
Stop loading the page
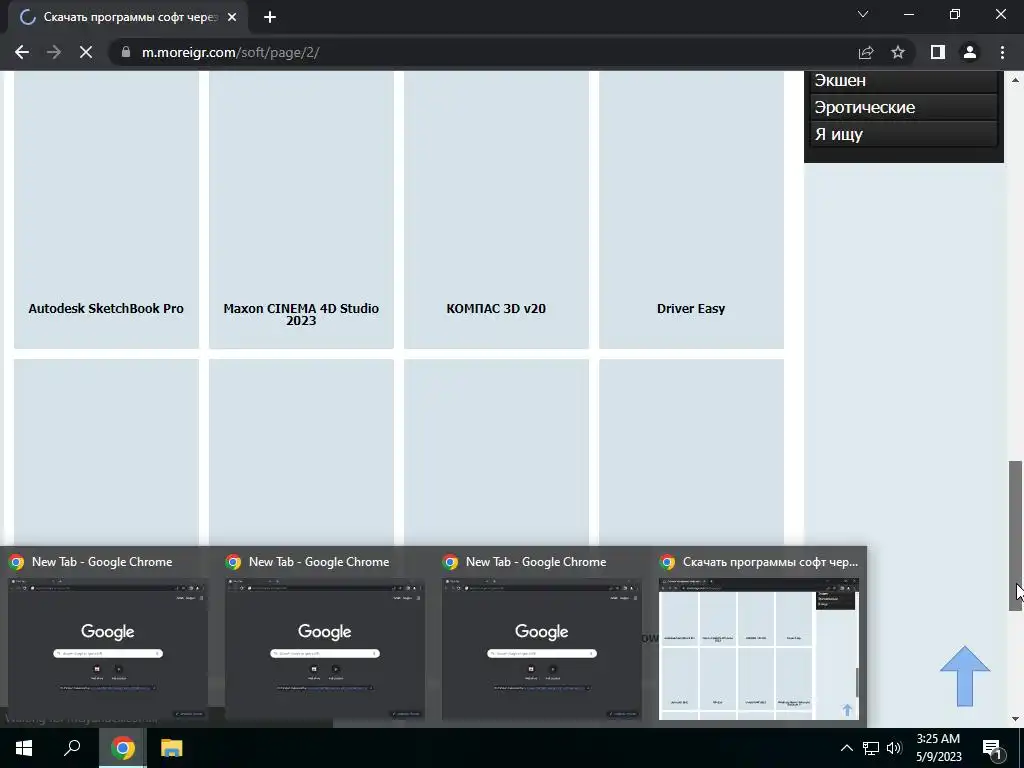pos(86,52)
